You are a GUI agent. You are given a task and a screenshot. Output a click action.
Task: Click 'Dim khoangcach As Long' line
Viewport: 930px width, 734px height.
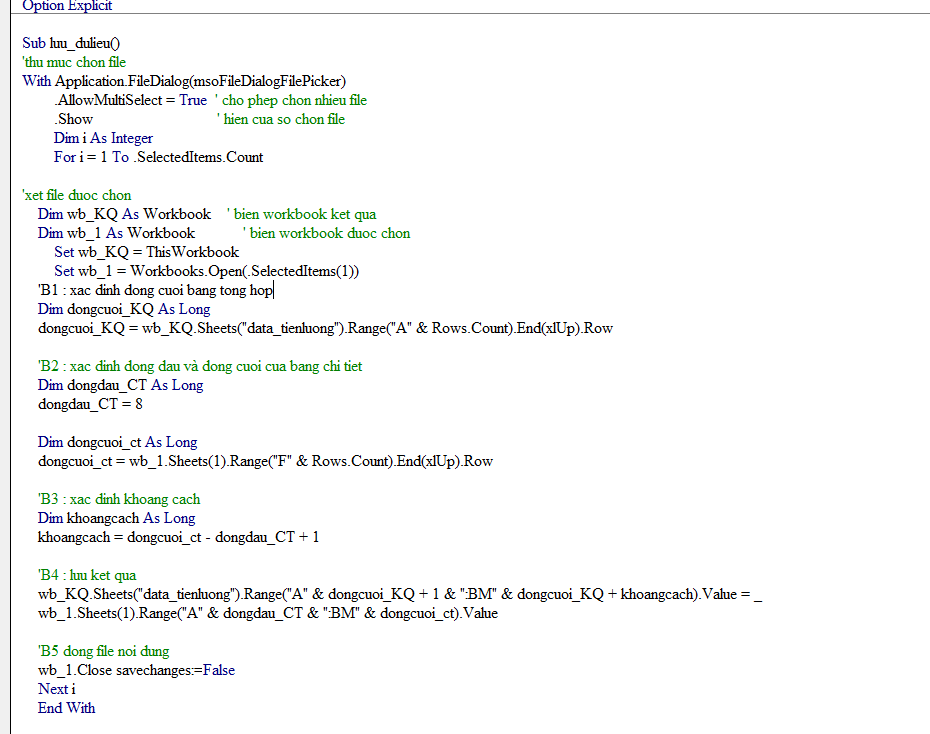pos(116,518)
